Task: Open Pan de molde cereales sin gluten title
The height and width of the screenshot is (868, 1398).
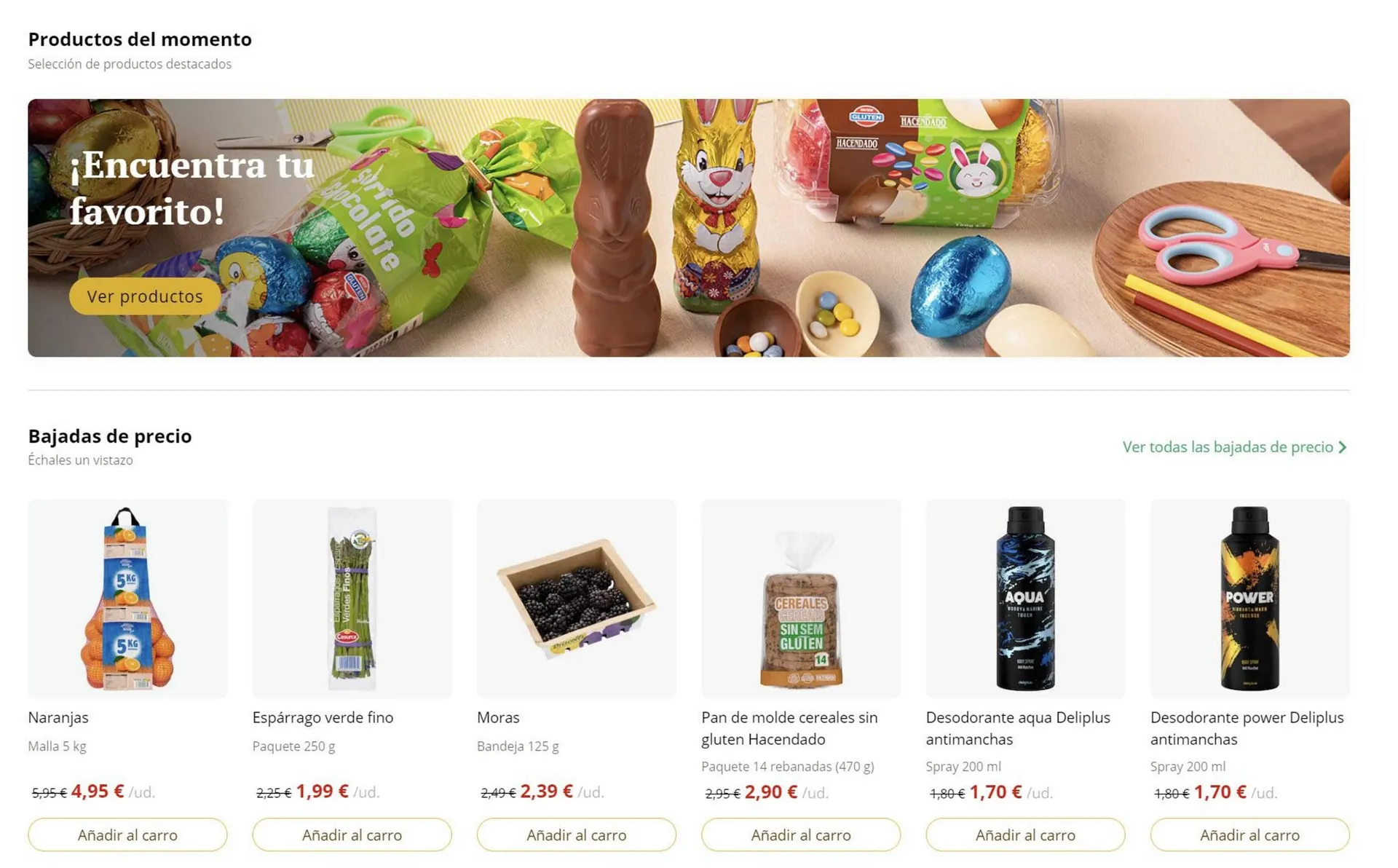Action: (789, 728)
